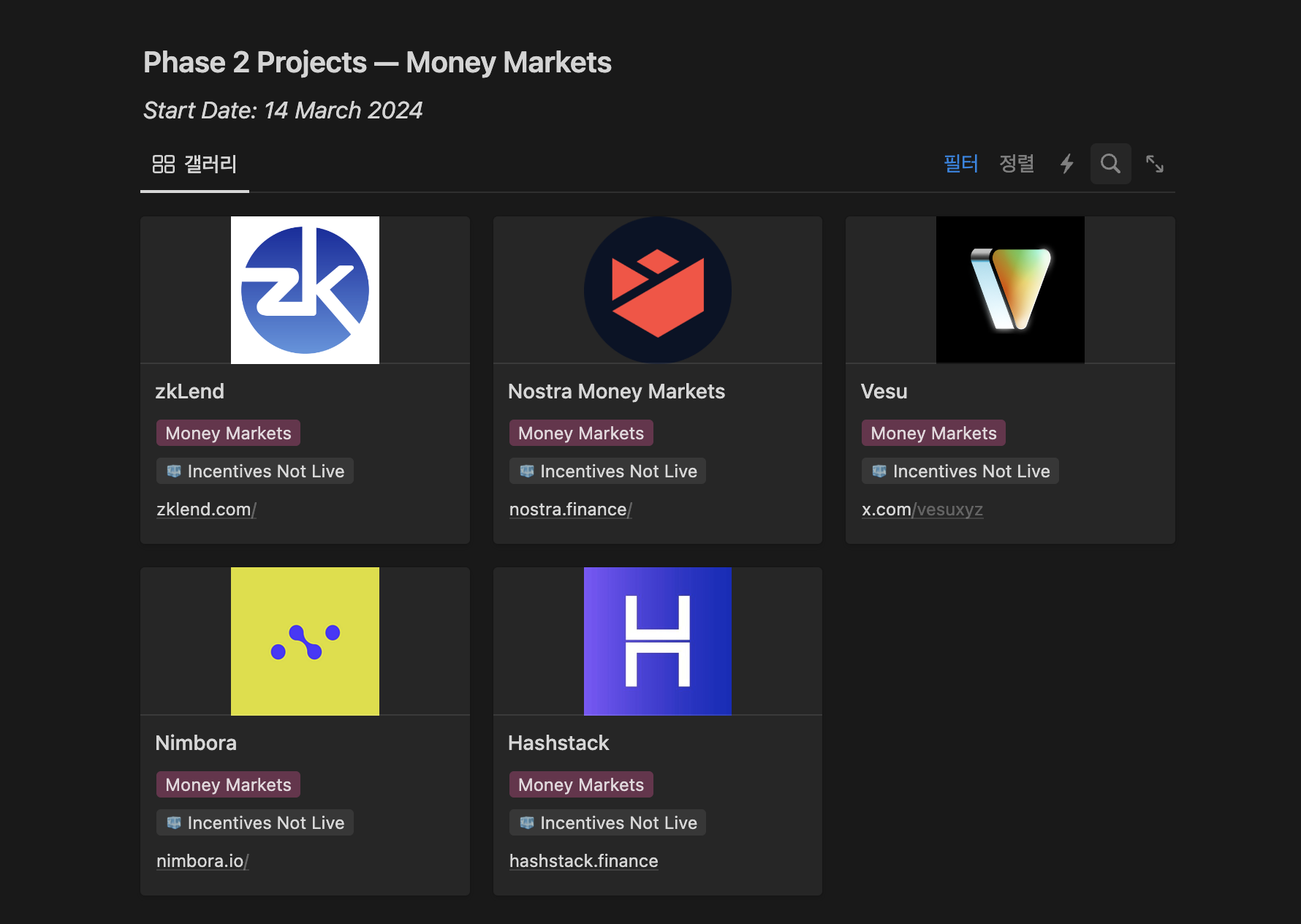1301x924 pixels.
Task: Click Incentives Not Live status on Hashstack
Action: click(607, 822)
